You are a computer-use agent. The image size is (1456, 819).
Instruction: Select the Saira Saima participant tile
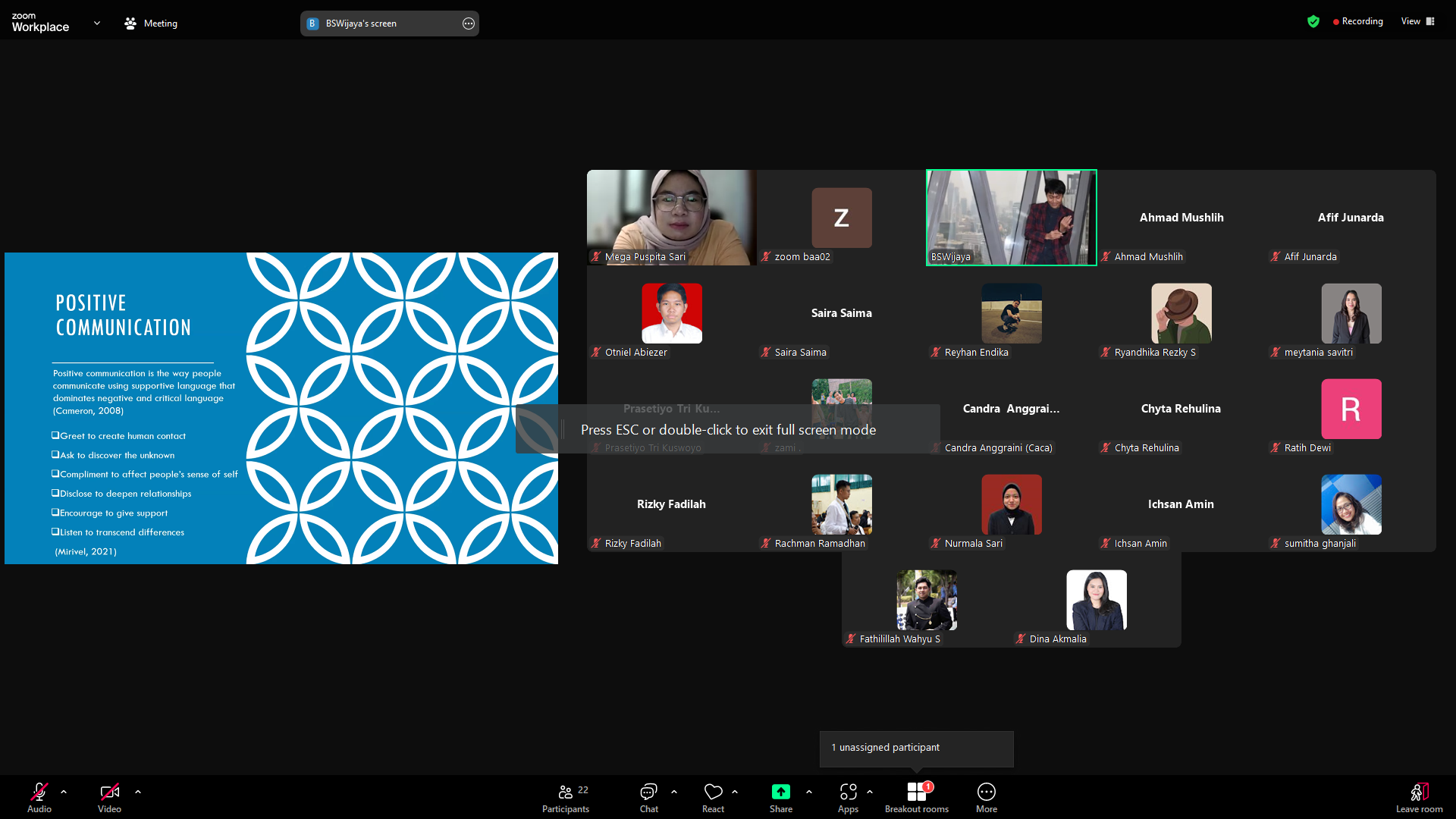[x=842, y=313]
